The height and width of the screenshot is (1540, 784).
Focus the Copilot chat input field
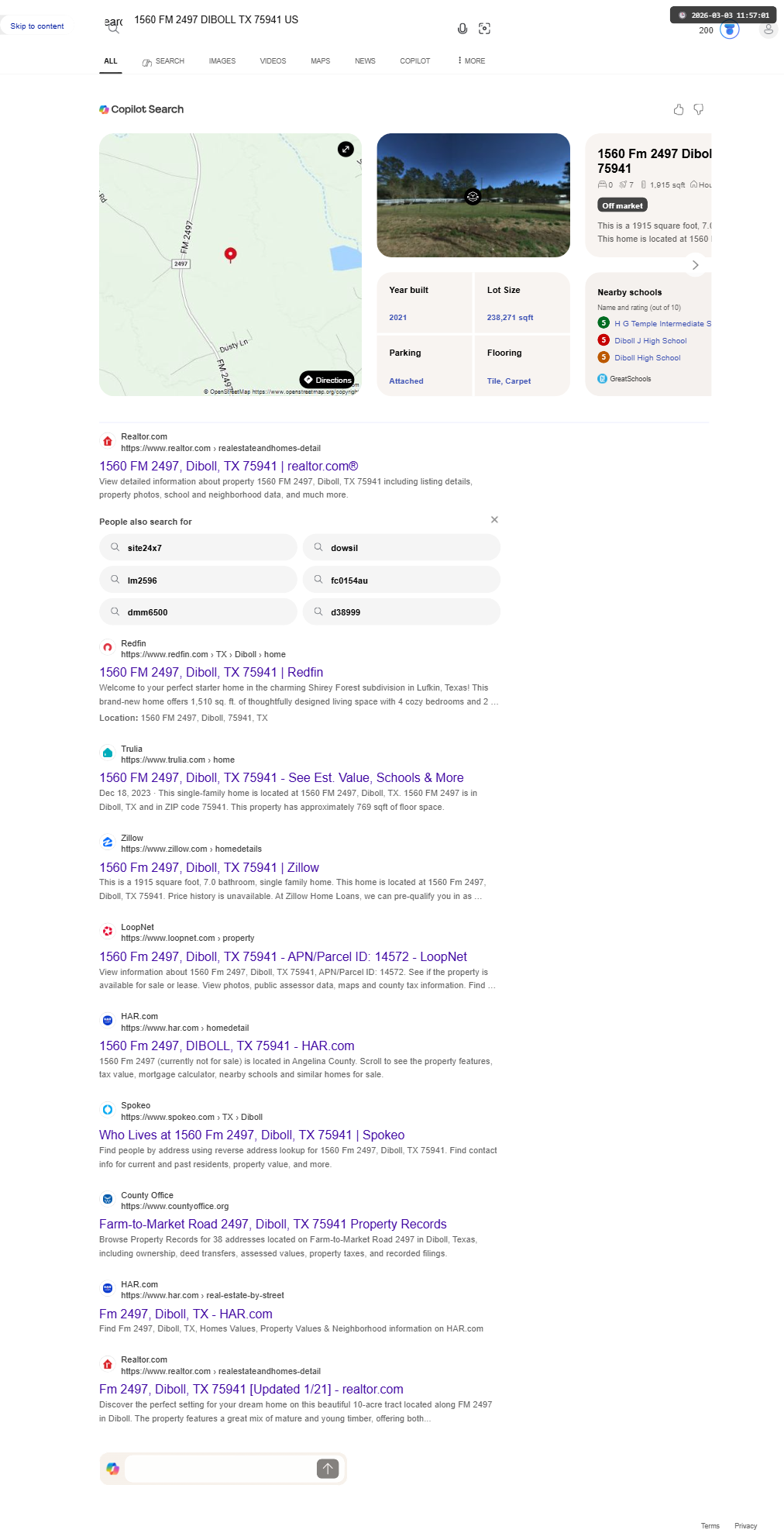(x=221, y=1469)
